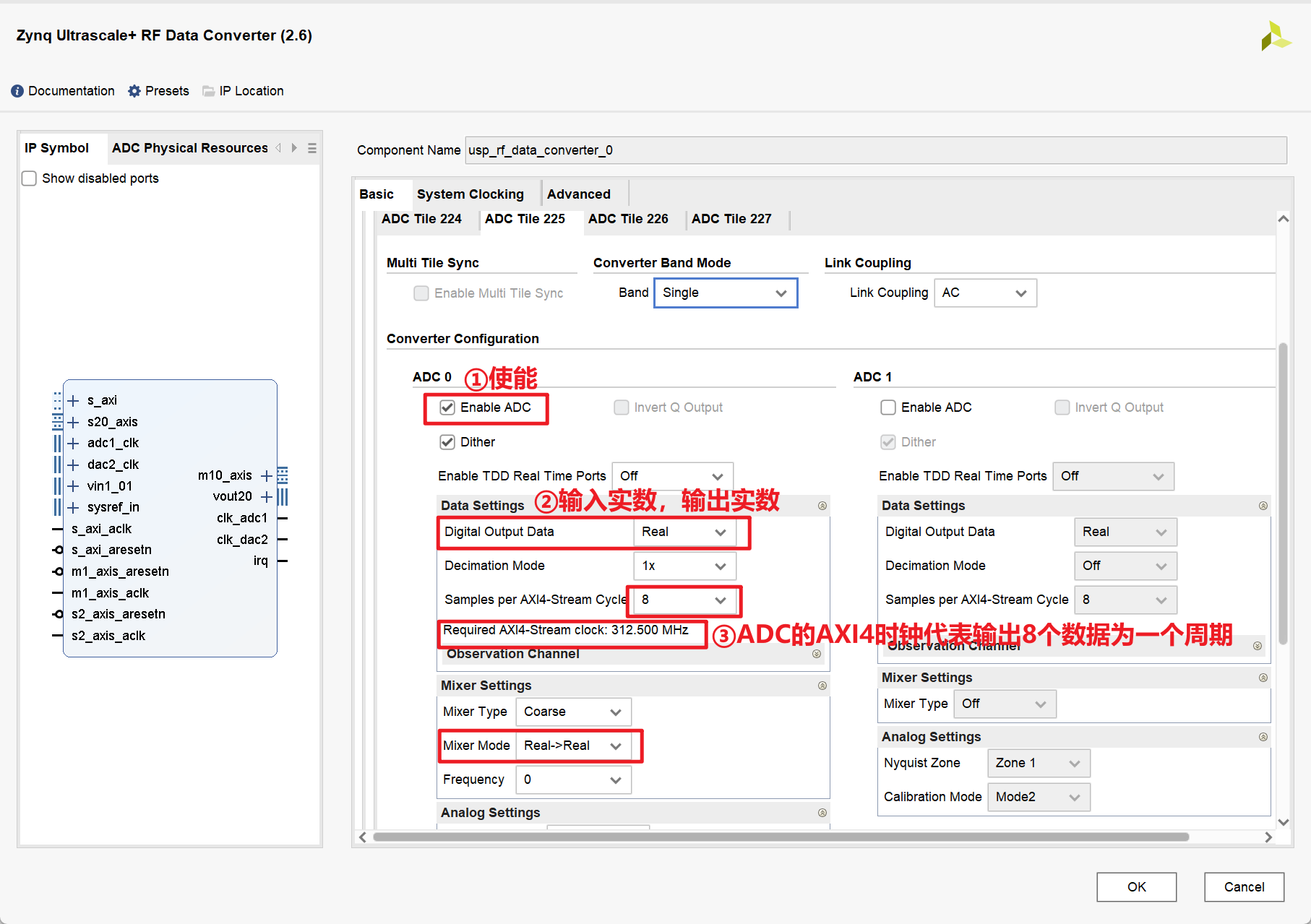
Task: Open ADC 0 Enable TDD Real Time Ports dropdown
Action: click(673, 476)
